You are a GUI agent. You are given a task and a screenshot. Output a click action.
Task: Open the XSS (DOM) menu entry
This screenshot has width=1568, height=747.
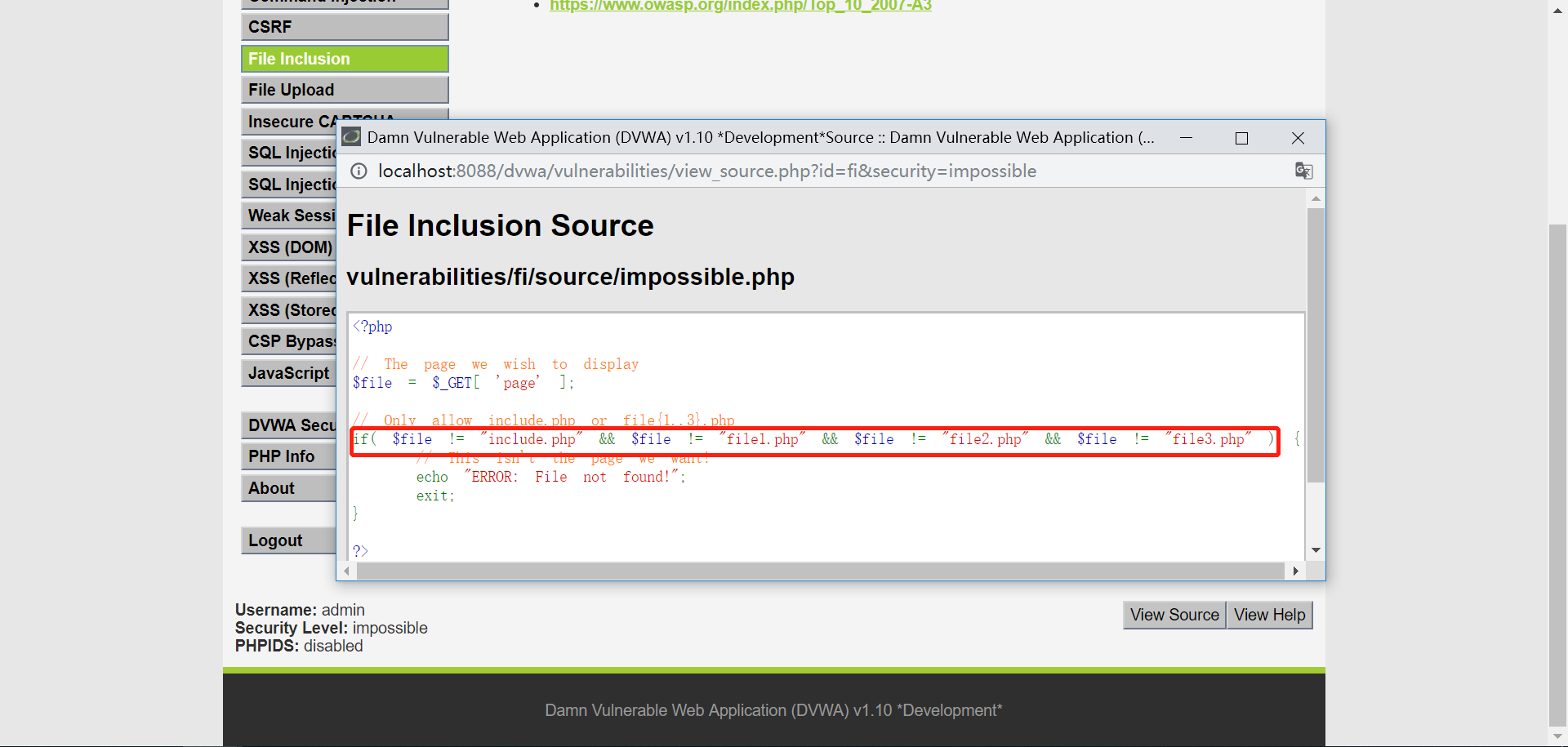pyautogui.click(x=289, y=247)
